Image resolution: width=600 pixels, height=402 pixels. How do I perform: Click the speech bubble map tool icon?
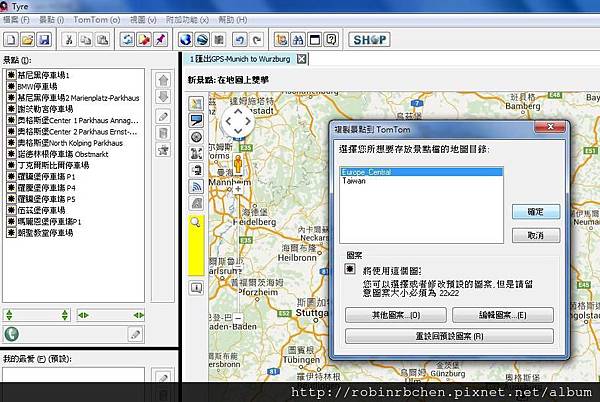point(196,120)
